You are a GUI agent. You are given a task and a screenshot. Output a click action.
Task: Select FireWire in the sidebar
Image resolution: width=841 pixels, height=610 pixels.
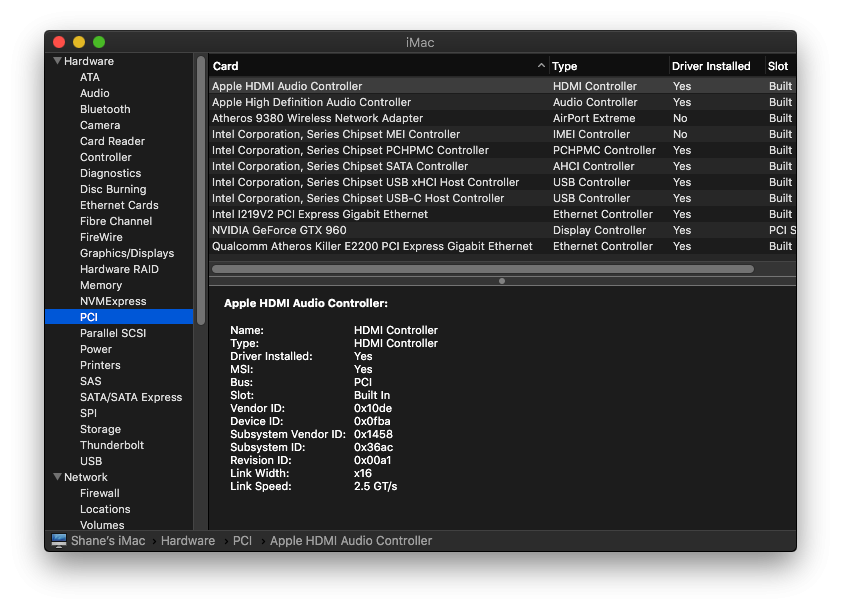pyautogui.click(x=101, y=237)
